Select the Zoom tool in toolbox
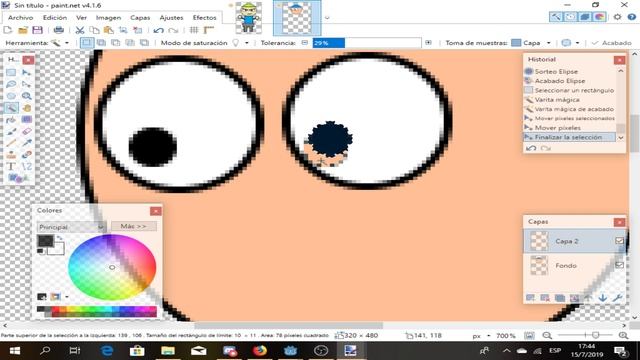Screen dimensions: 640x360 [26, 96]
